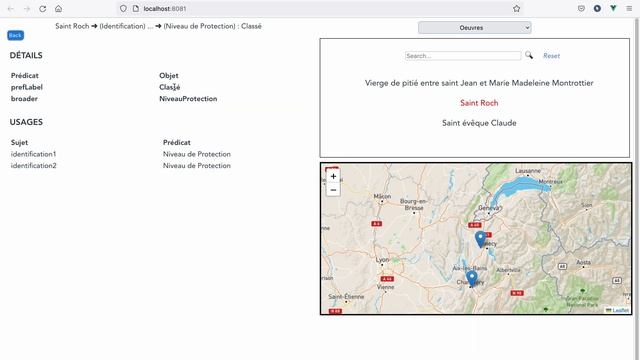Click the prefLabel predicate
Image resolution: width=640 pixels, height=360 pixels.
tap(27, 87)
